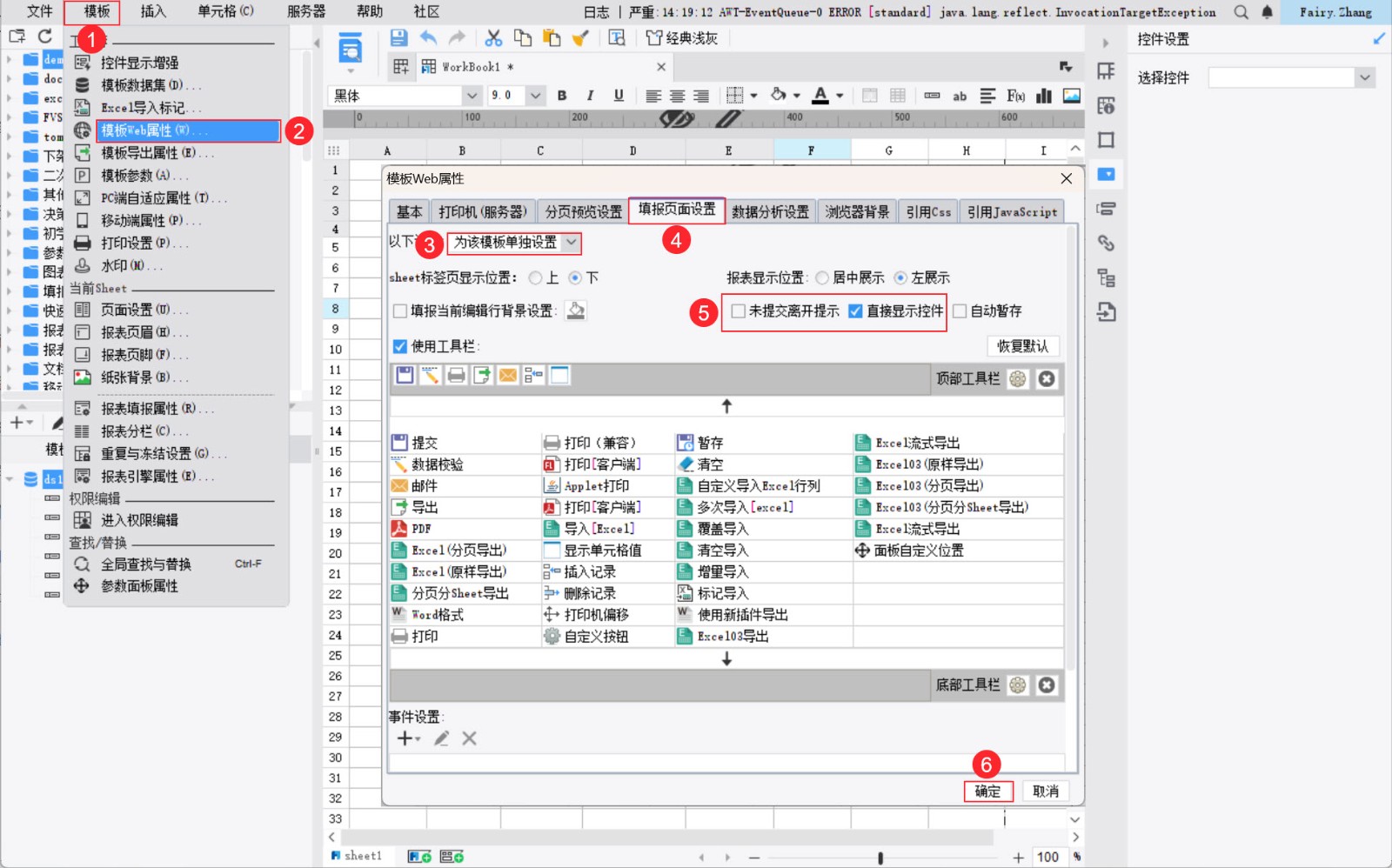Open the background fill color dropdown arrow

[796, 96]
